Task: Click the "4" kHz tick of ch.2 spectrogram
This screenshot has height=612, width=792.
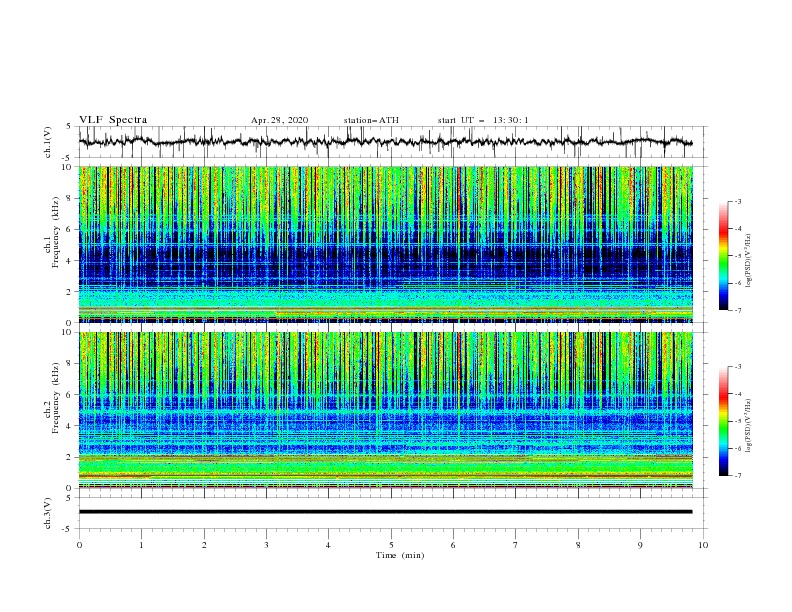Action: point(70,426)
